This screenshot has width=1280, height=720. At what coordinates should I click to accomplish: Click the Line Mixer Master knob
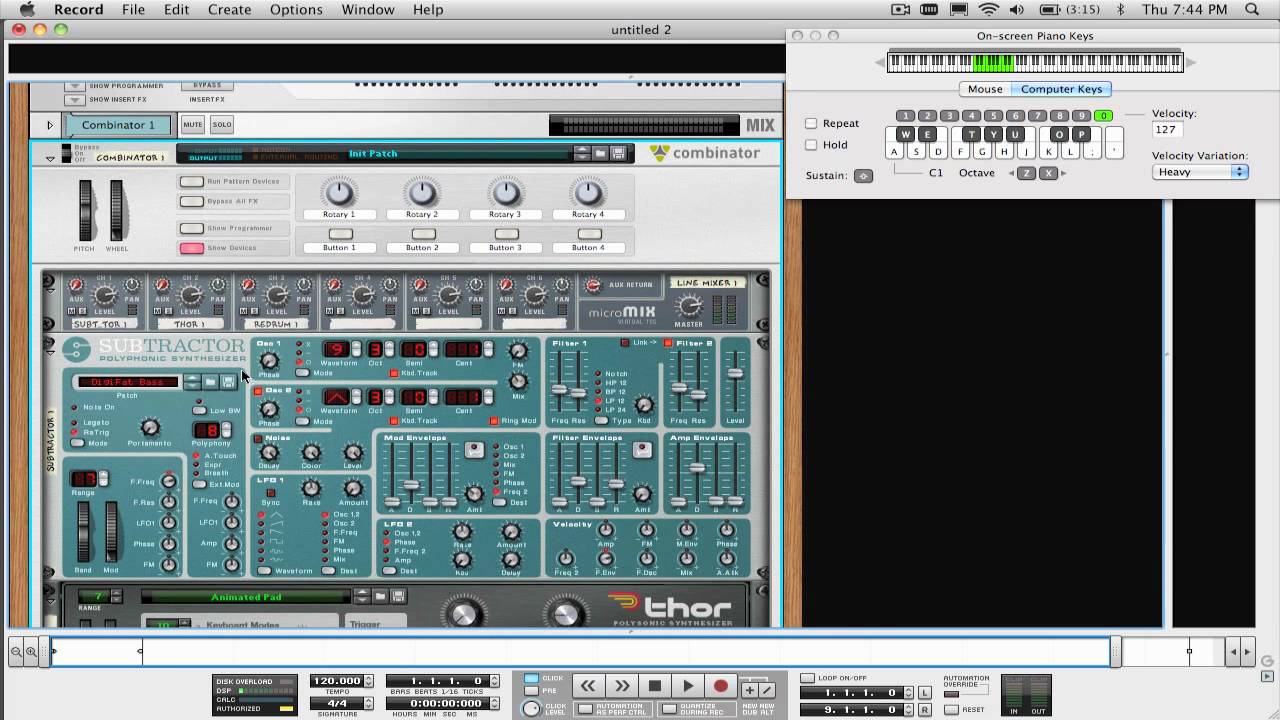pos(688,308)
